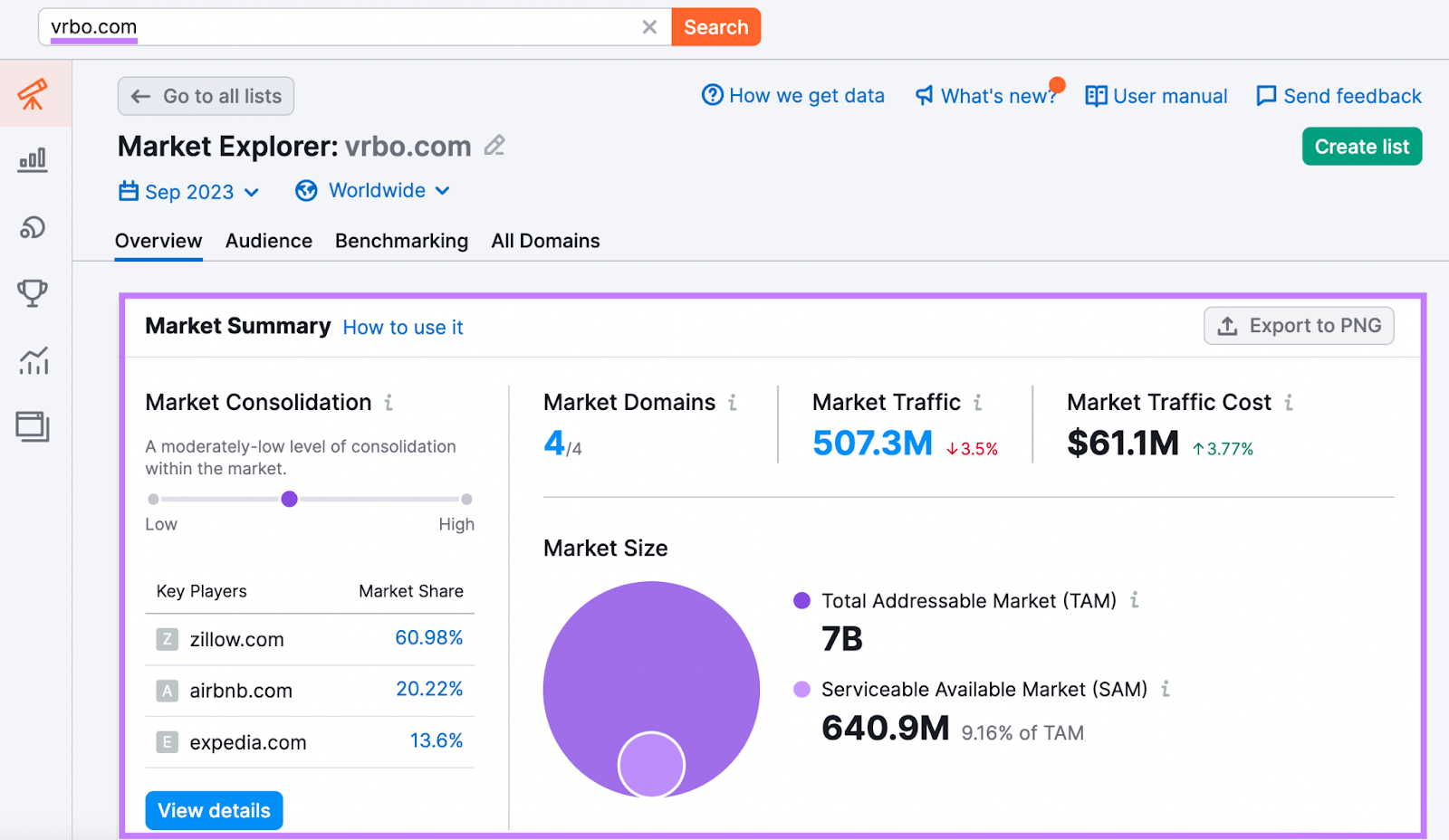Screen dimensions: 1449x840
Task: Click Export to PNG button
Action: tap(1299, 326)
